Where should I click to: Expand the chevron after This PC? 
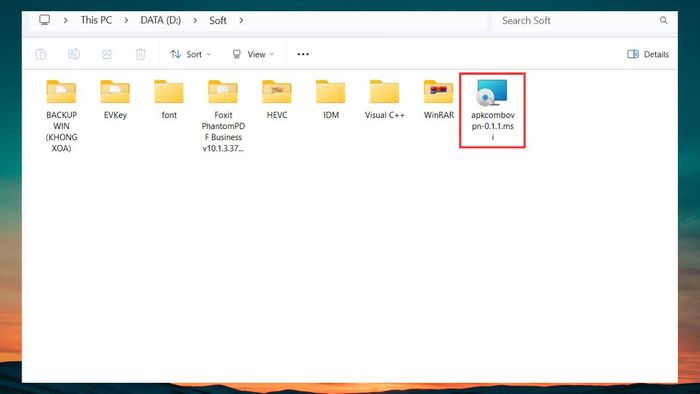coord(126,20)
